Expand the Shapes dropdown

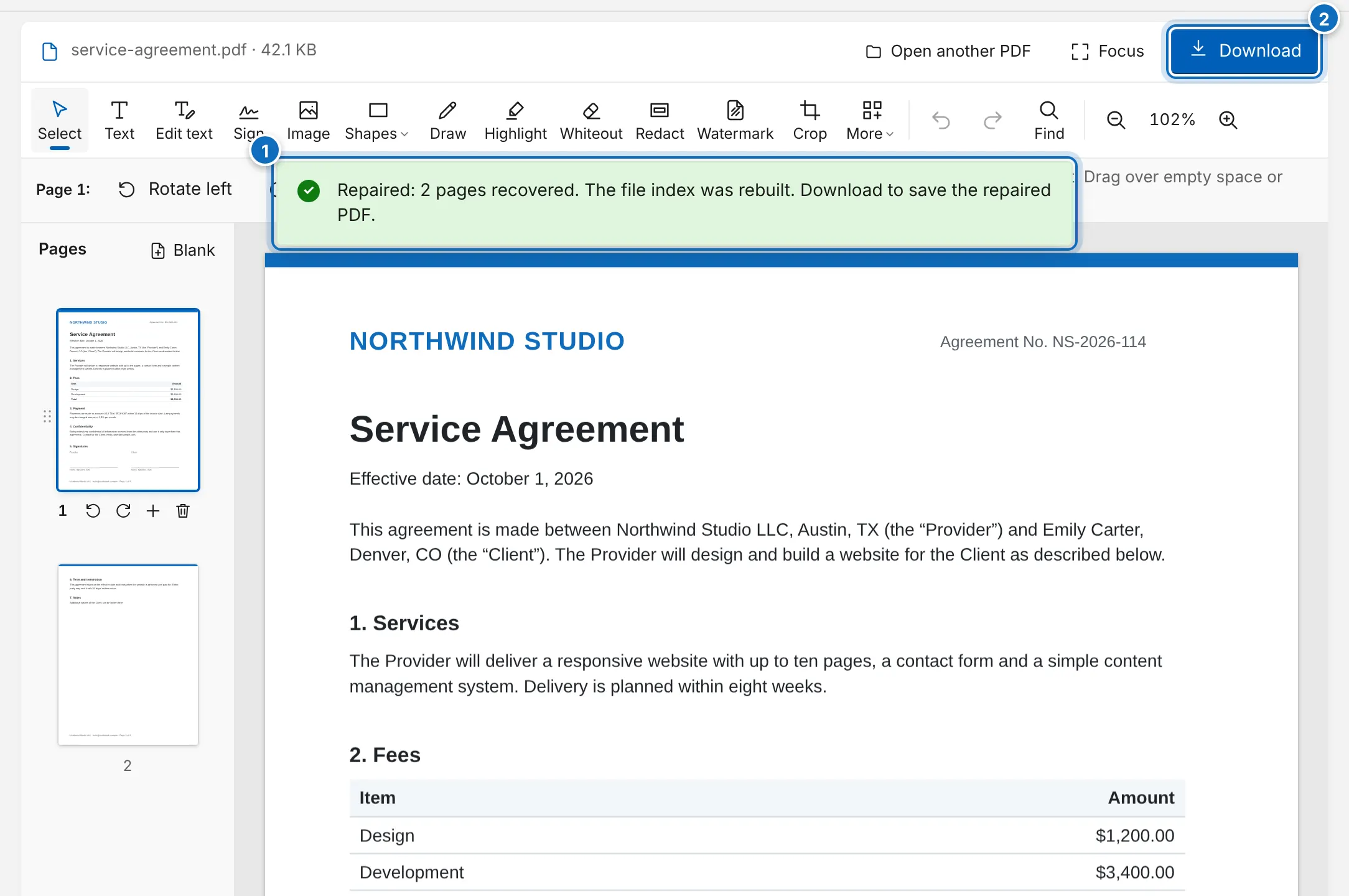click(x=376, y=120)
